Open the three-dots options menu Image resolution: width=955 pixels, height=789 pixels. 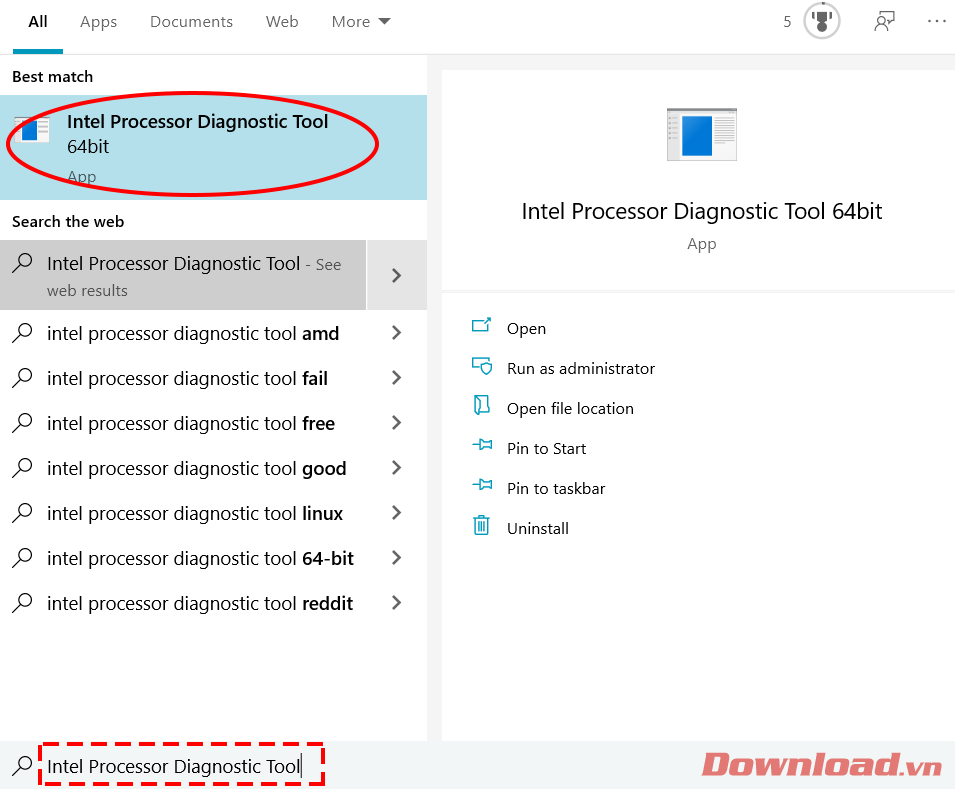(x=936, y=21)
